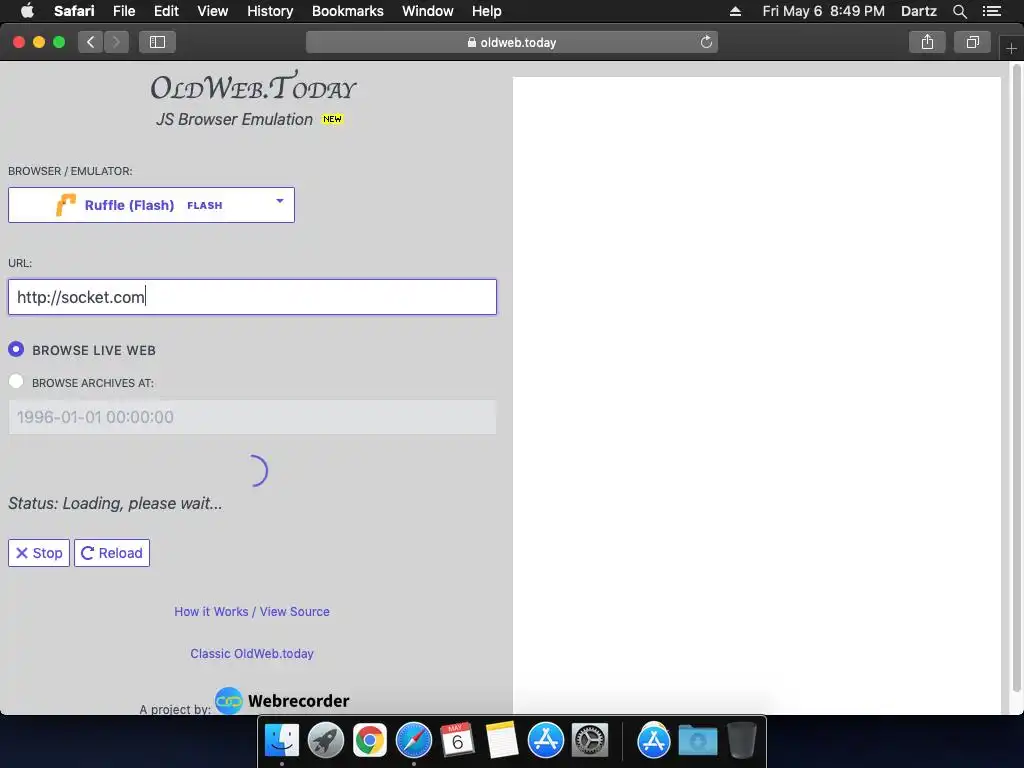Open the Bookmarks menu
This screenshot has width=1024, height=768.
click(x=347, y=11)
